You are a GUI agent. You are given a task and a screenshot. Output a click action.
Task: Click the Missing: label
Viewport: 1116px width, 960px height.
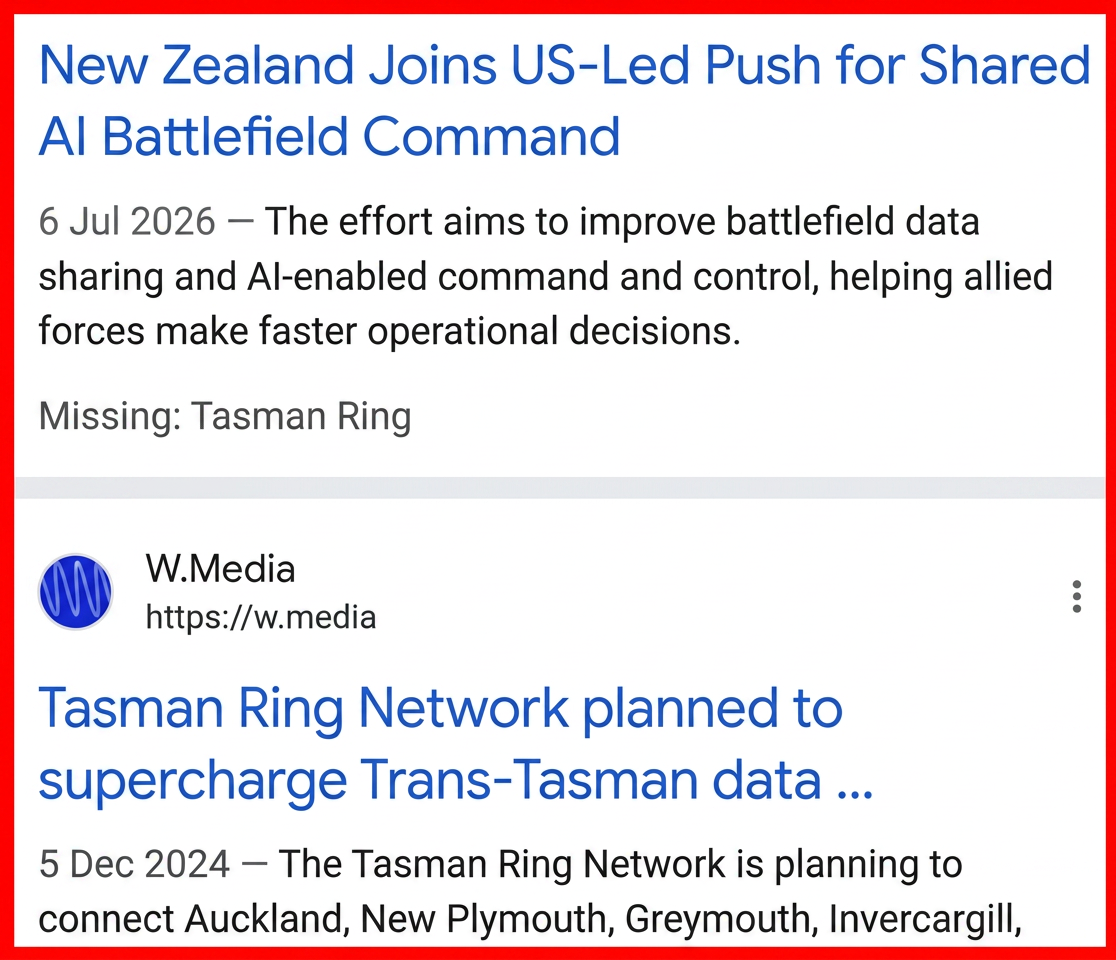tap(110, 416)
